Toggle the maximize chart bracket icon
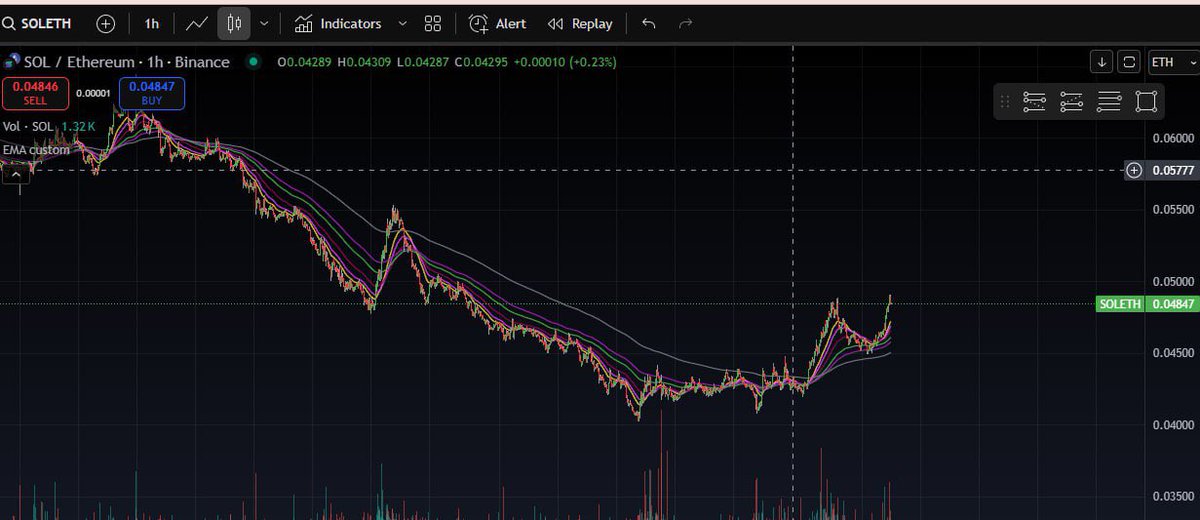 pos(1129,62)
